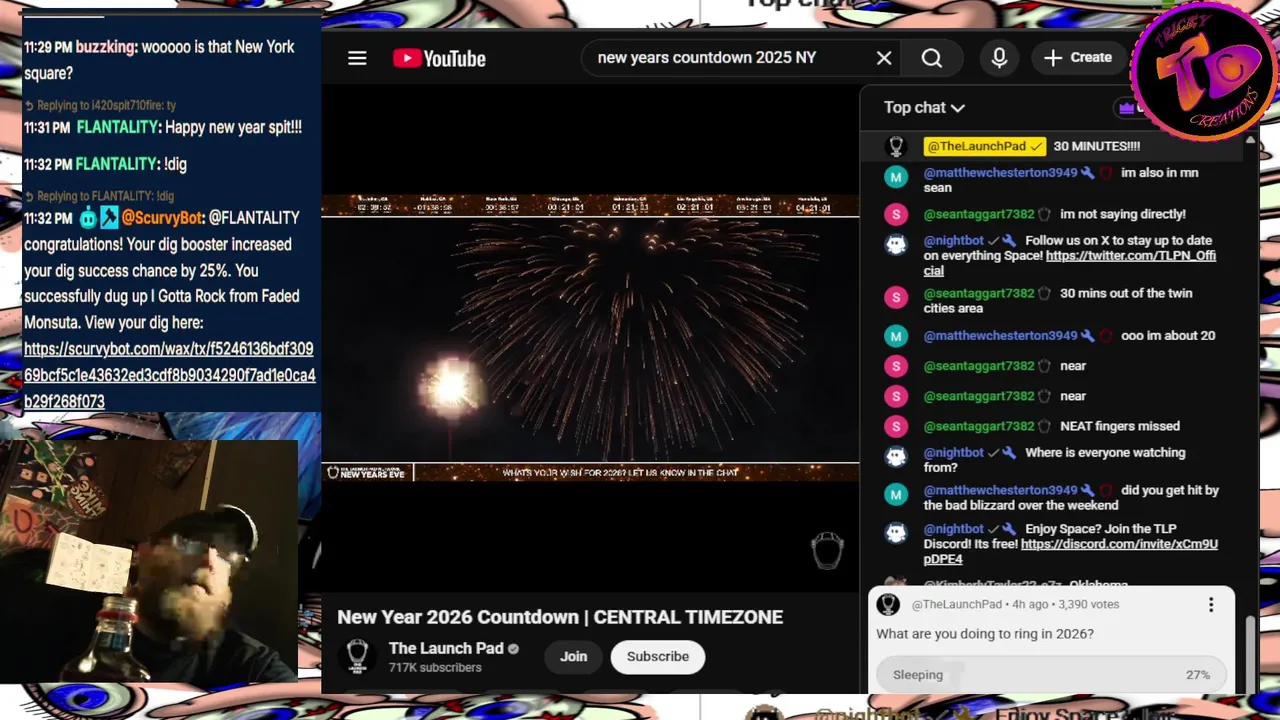The height and width of the screenshot is (720, 1280).
Task: Click 'did you get hit by the bad blizzard' message
Action: click(x=1070, y=498)
